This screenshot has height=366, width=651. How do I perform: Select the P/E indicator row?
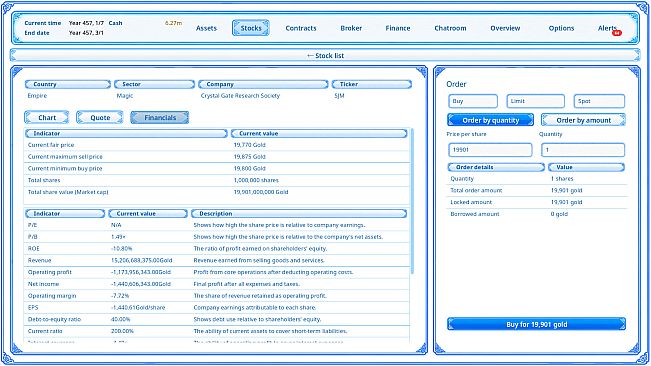pos(217,225)
